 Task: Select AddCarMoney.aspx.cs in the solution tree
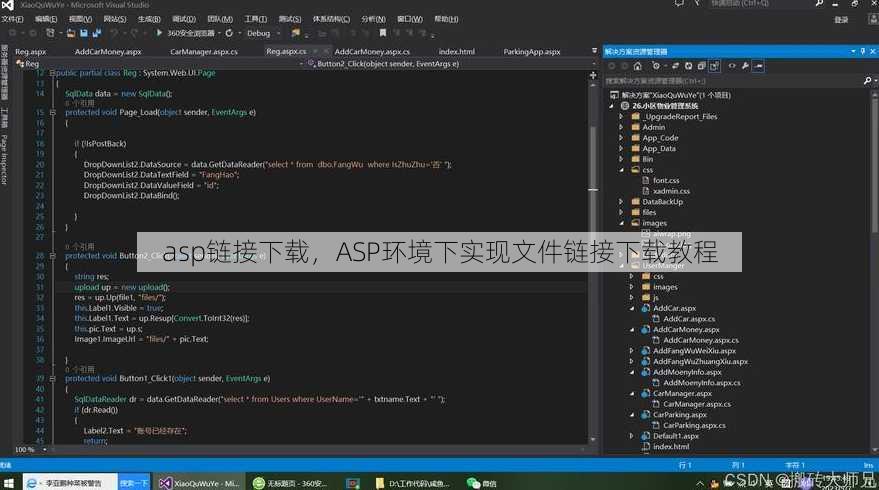701,340
